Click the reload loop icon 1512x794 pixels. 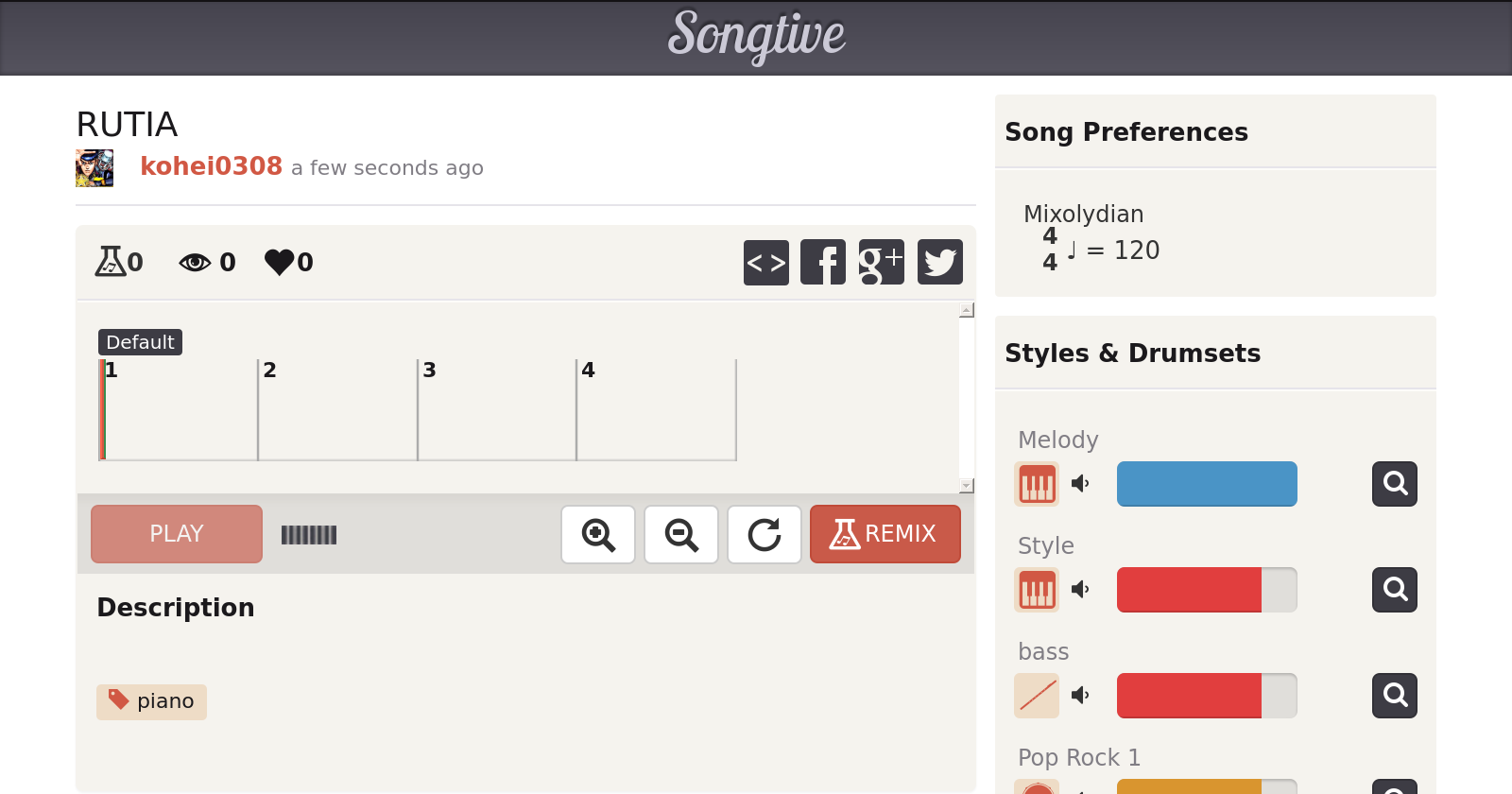pos(765,535)
